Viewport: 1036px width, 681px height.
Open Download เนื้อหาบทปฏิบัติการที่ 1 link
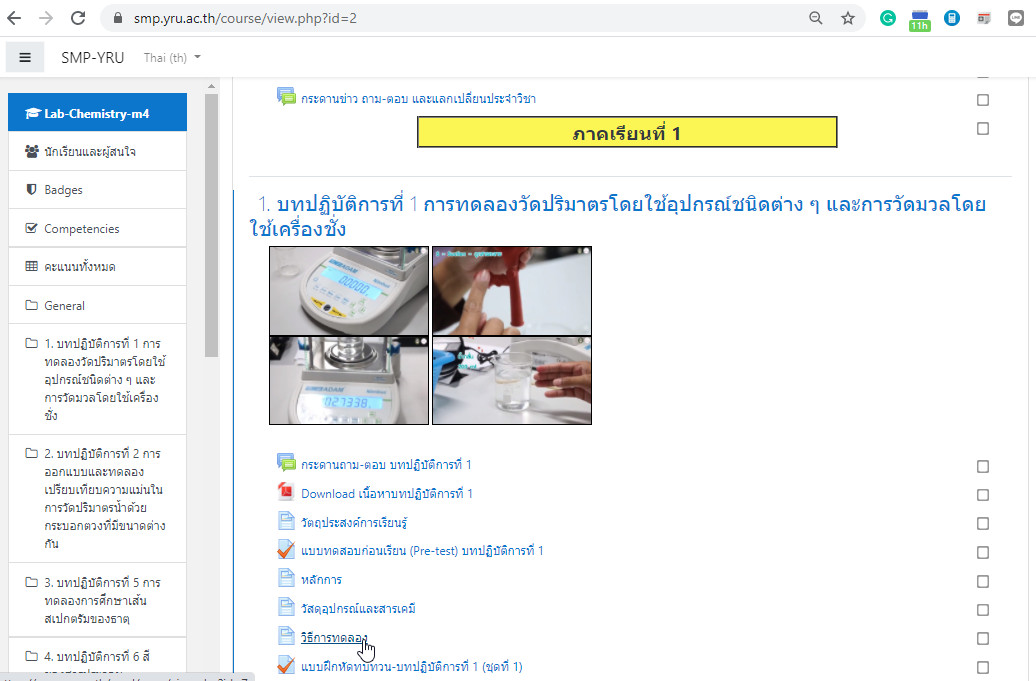(387, 493)
